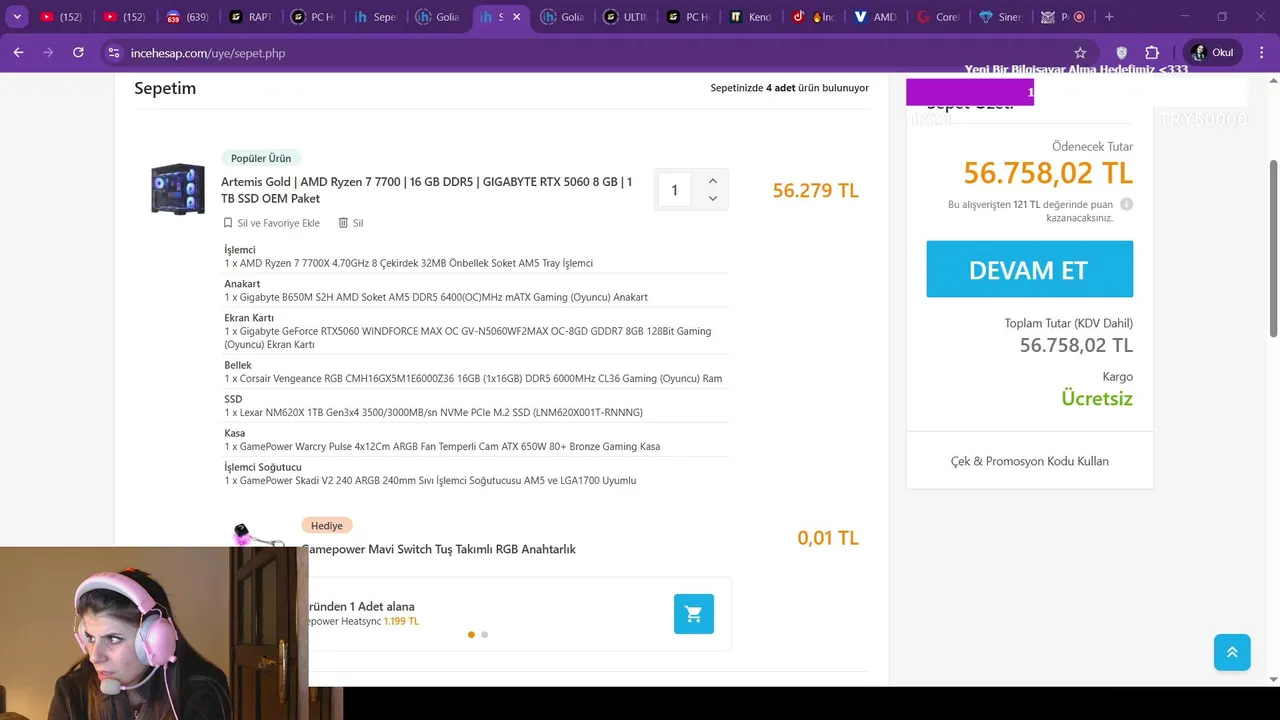The height and width of the screenshot is (720, 1280).
Task: Increase the Artemis Gold quantity
Action: point(713,181)
